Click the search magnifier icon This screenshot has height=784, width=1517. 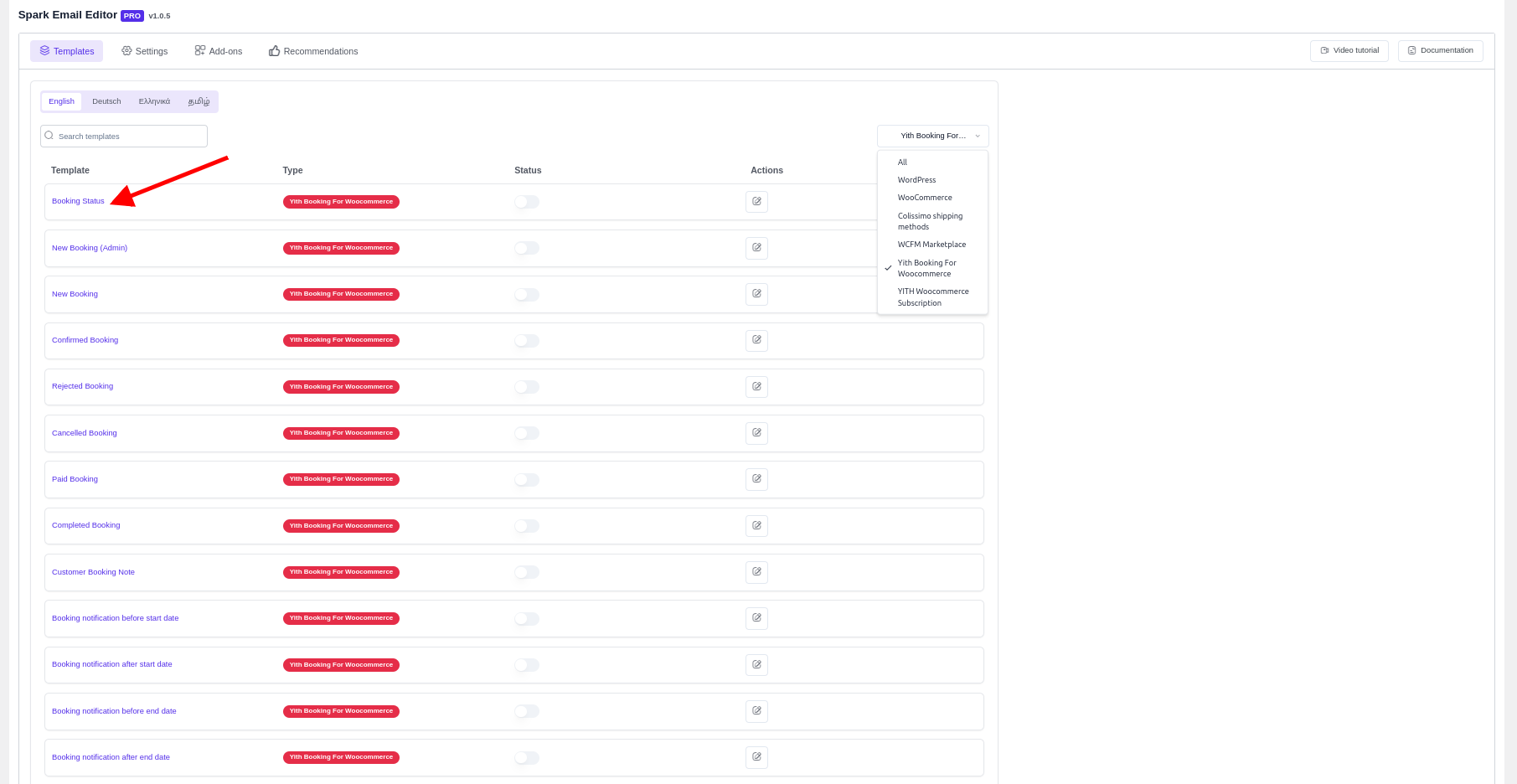(49, 136)
